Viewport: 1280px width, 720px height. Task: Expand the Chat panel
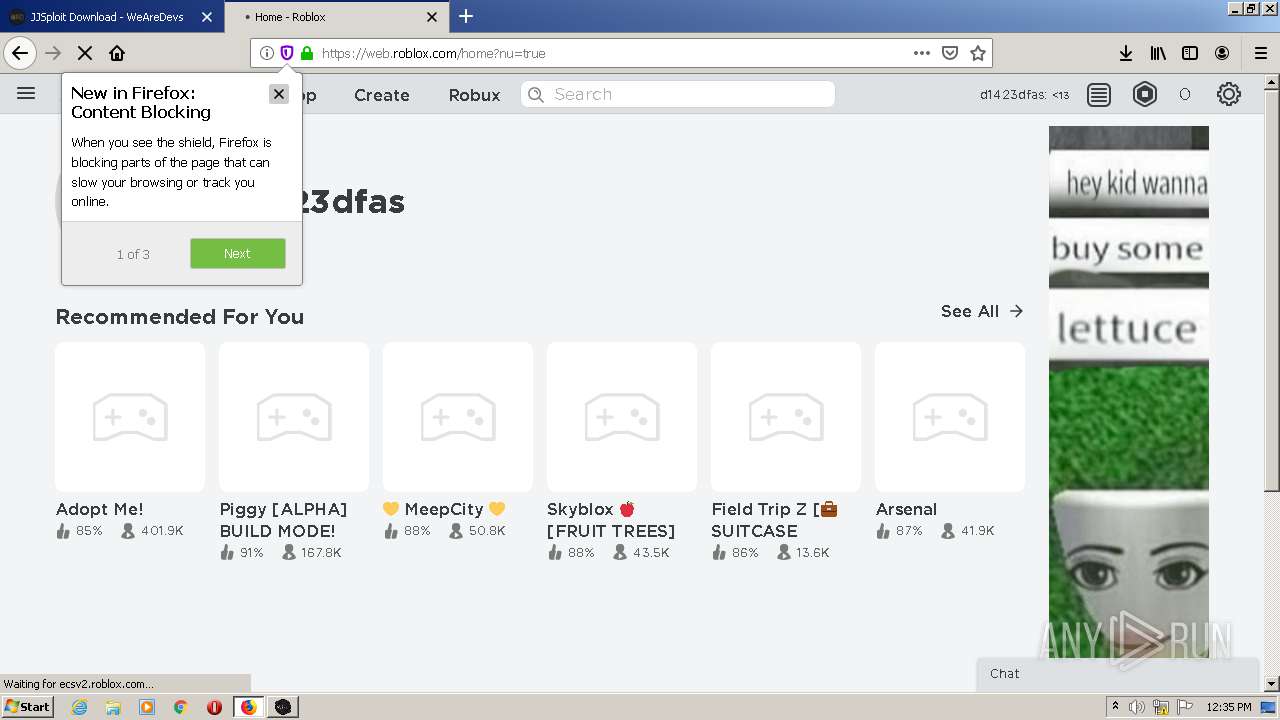pyautogui.click(x=1117, y=674)
